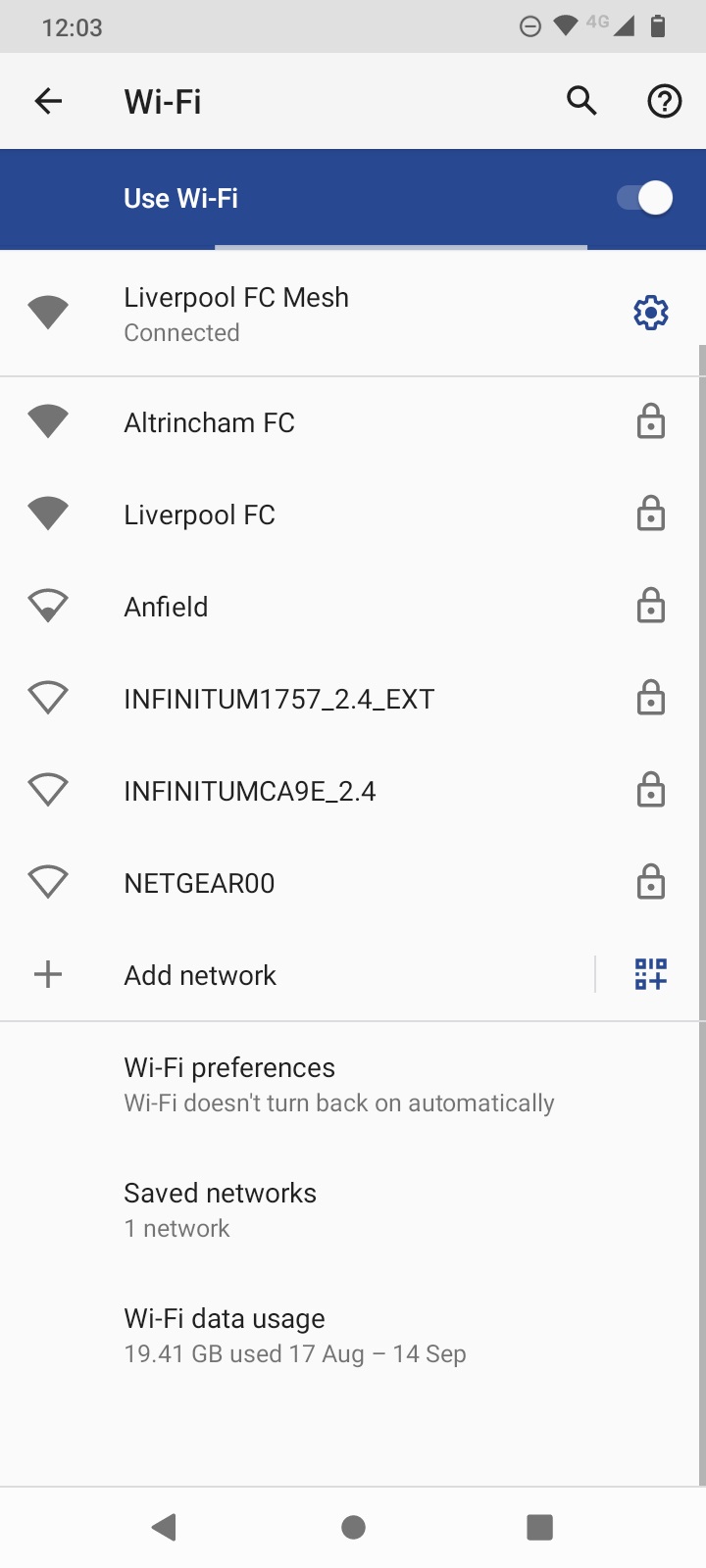Open help via question mark icon
Image resolution: width=706 pixels, height=1568 pixels.
coord(665,101)
